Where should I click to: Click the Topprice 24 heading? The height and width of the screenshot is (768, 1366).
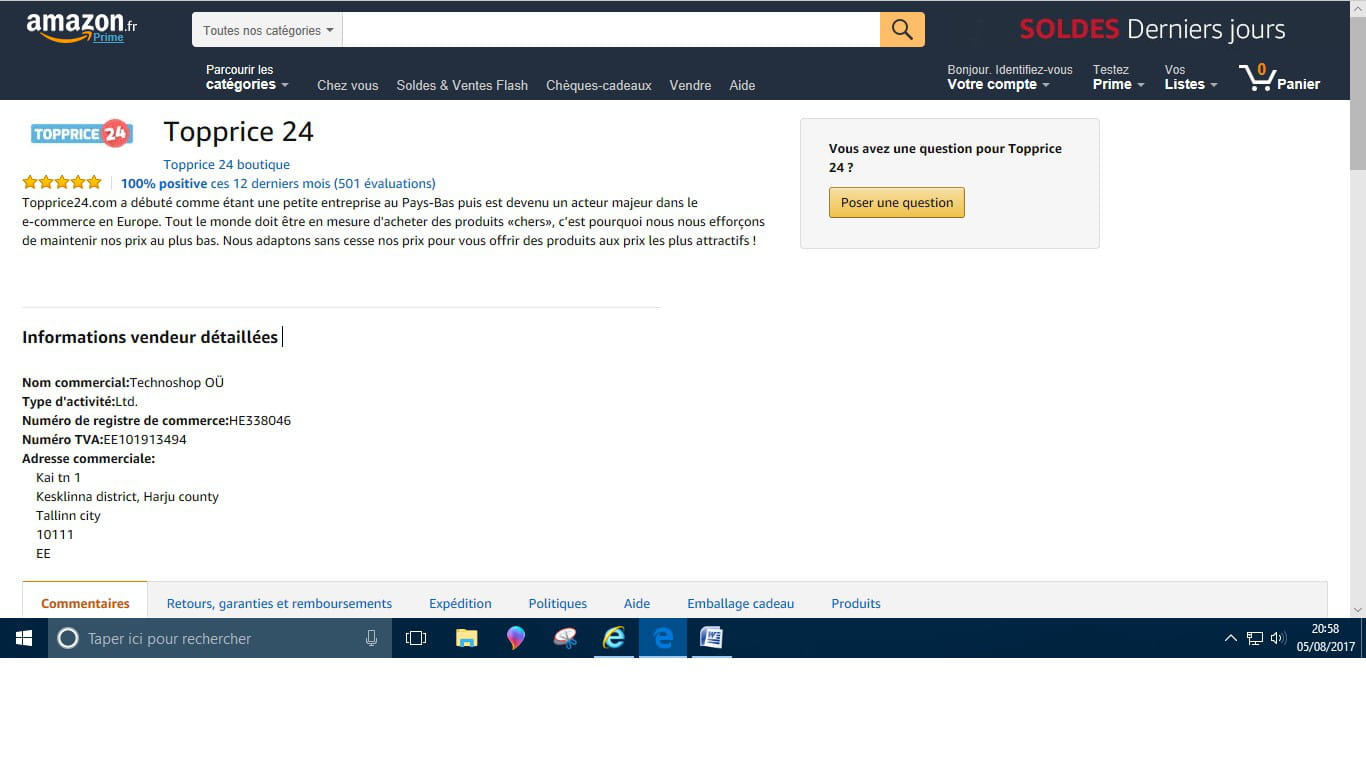239,131
